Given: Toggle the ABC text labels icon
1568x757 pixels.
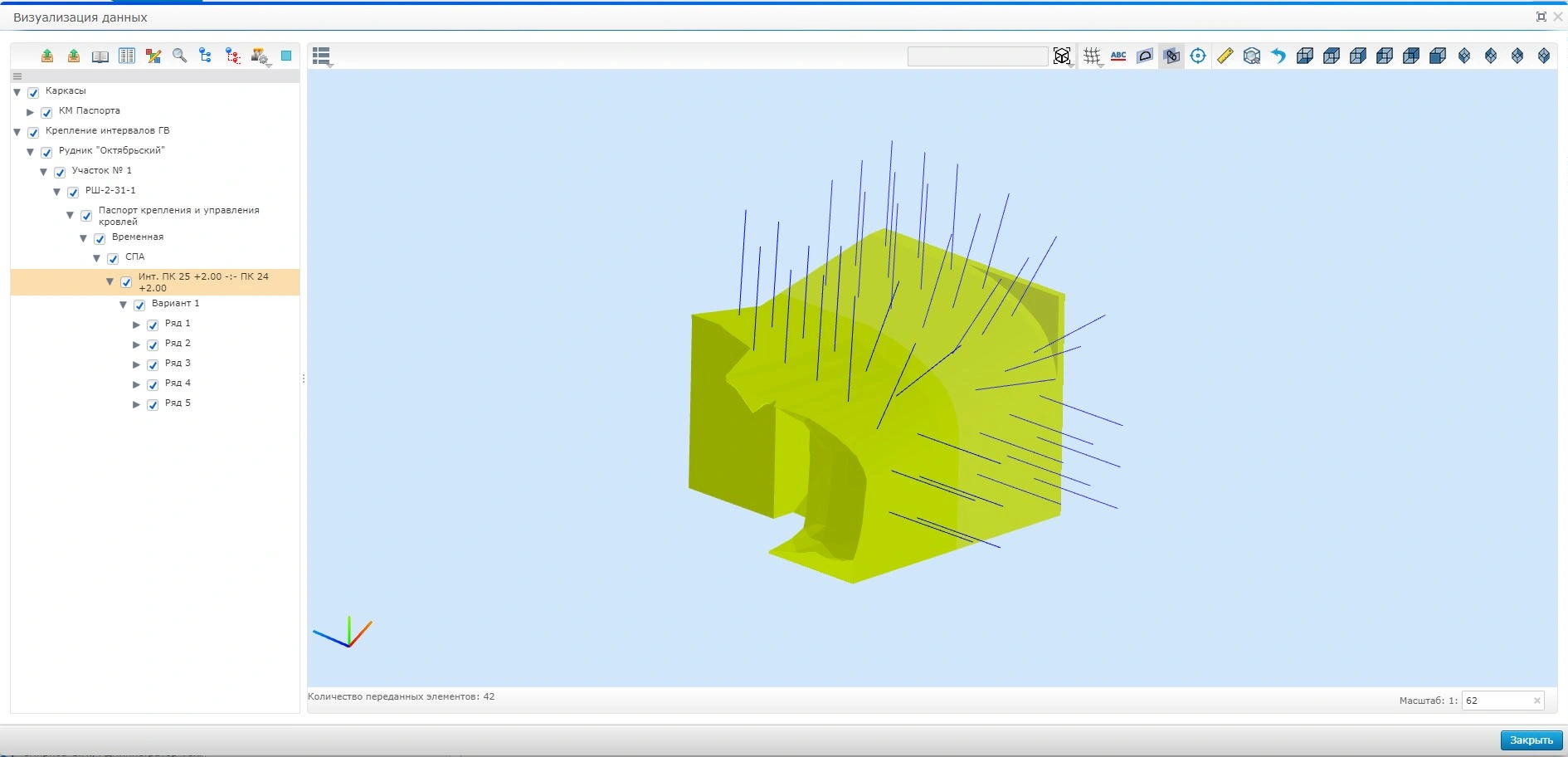Looking at the screenshot, I should coord(1118,56).
